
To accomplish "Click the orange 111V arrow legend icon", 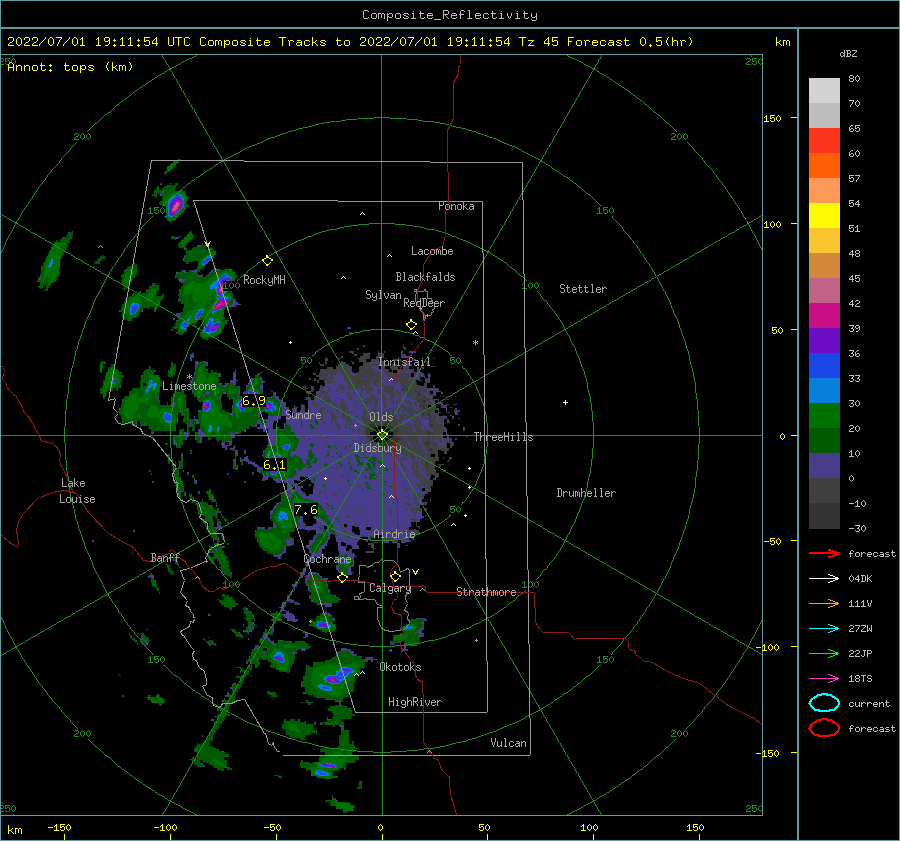I will click(824, 603).
